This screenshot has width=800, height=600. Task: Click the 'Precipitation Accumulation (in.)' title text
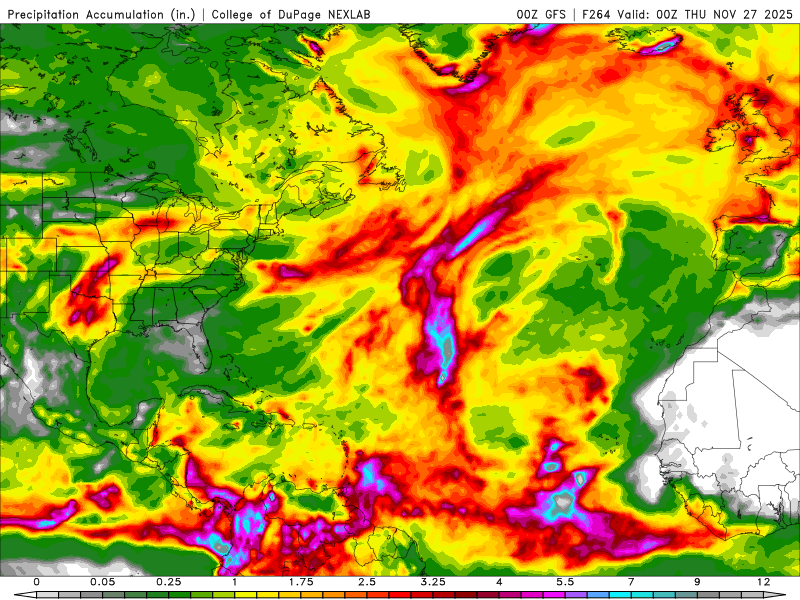tap(101, 14)
